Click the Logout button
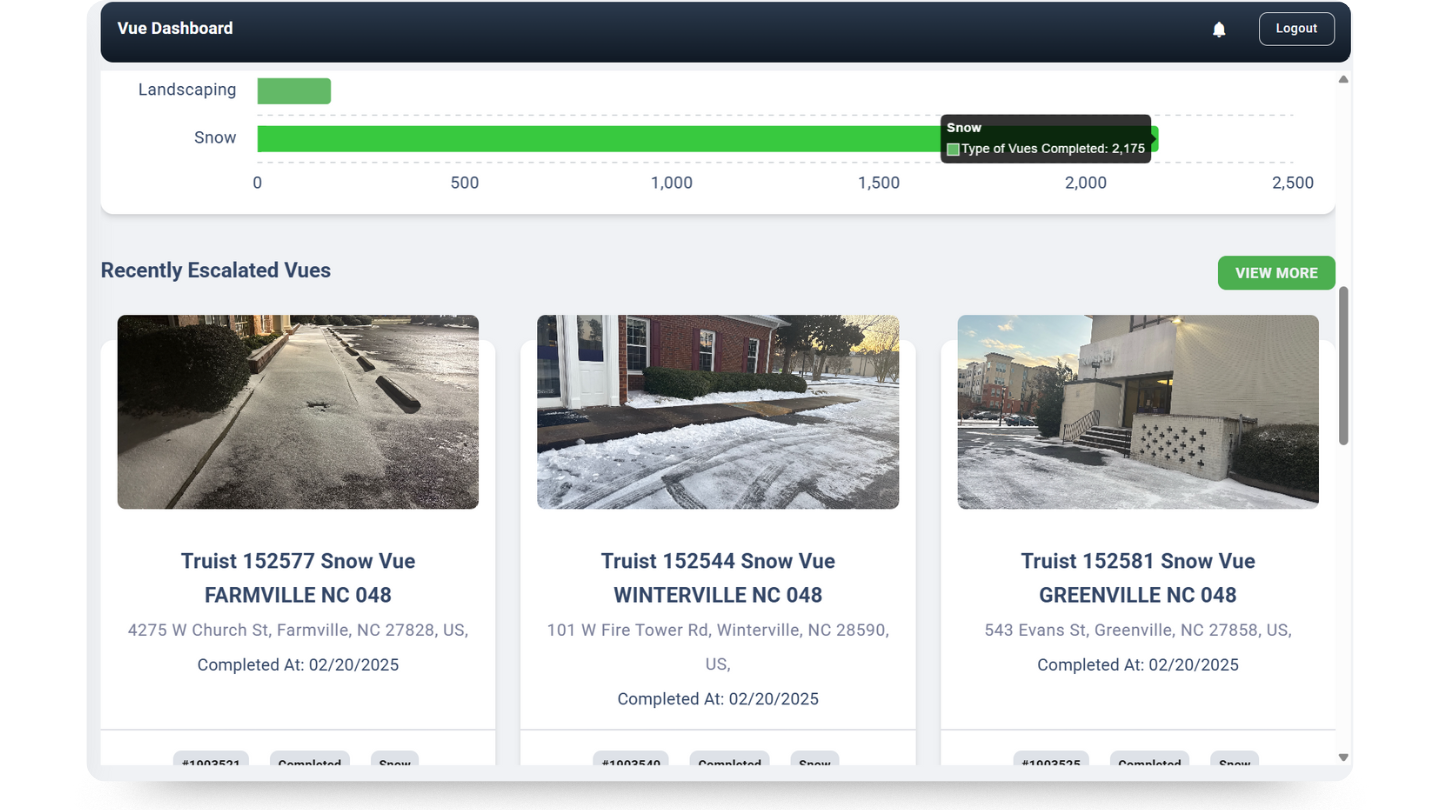 (x=1296, y=29)
